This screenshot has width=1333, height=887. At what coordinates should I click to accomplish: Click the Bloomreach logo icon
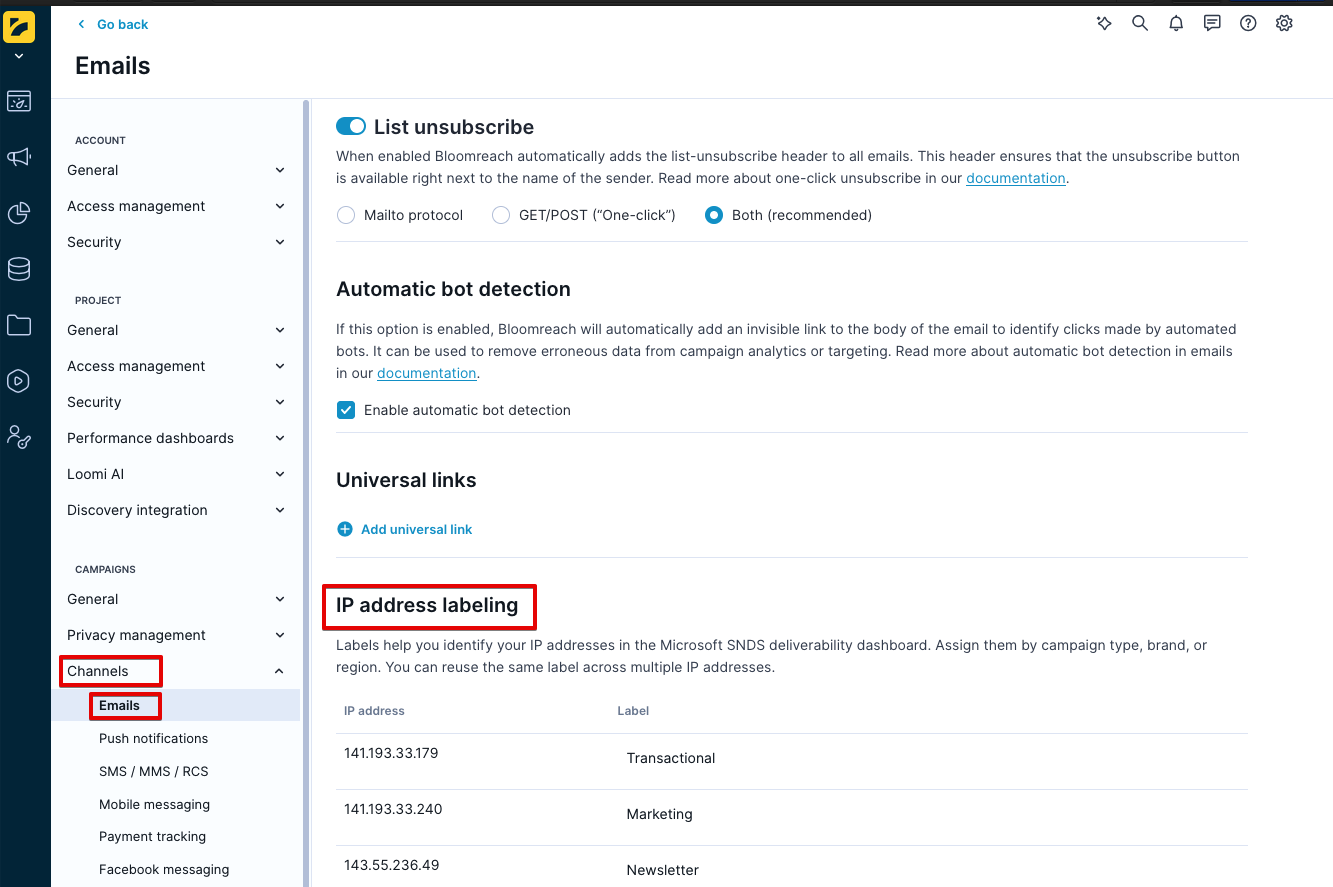coord(19,27)
